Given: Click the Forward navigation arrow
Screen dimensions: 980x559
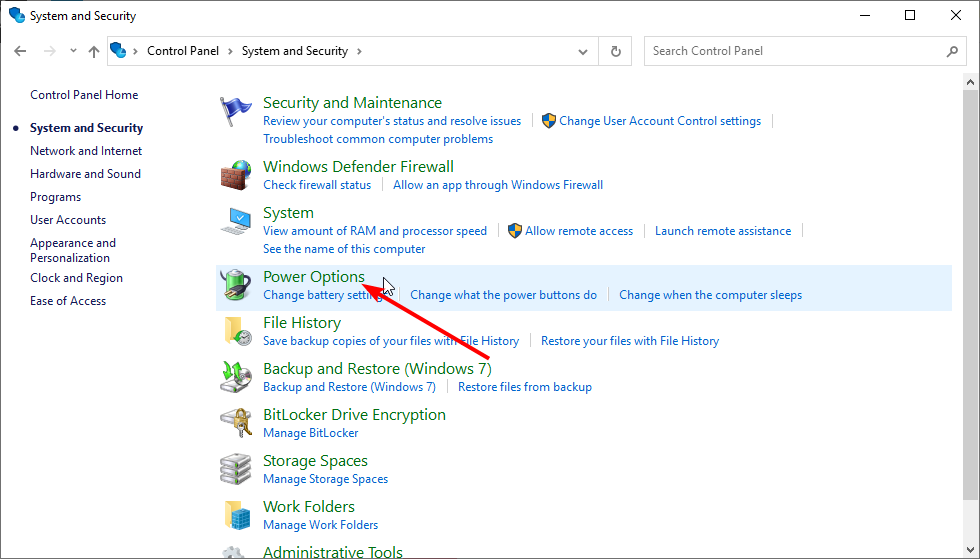Looking at the screenshot, I should [50, 51].
